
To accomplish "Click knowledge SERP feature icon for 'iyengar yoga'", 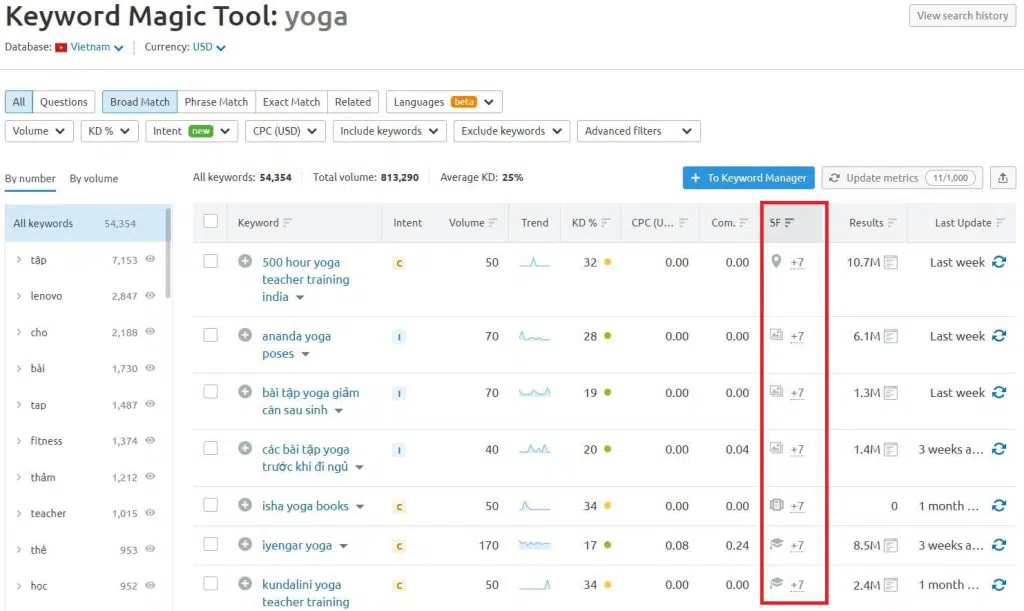I will (x=776, y=544).
